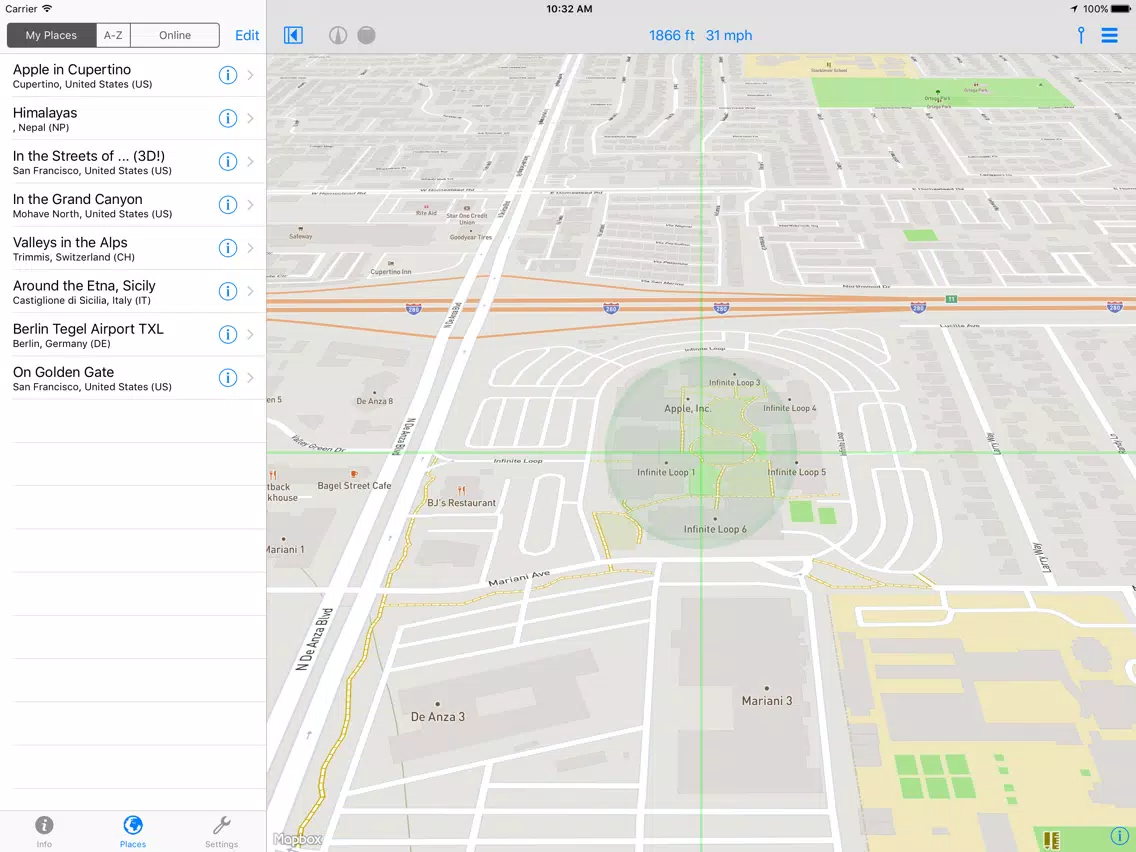Screen dimensions: 1136x852
Task: Show info for Apple in Cupertino
Action: tap(227, 75)
